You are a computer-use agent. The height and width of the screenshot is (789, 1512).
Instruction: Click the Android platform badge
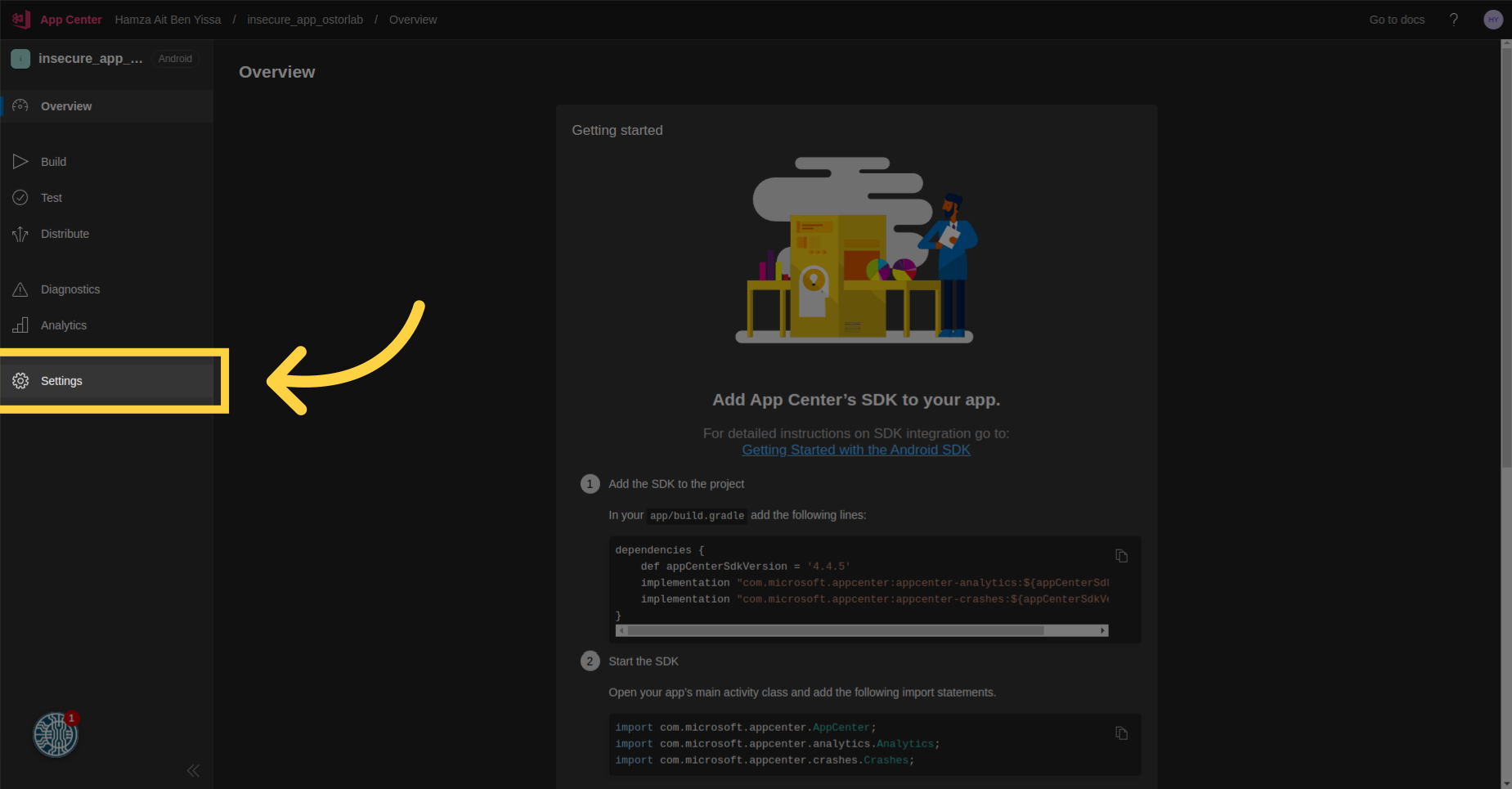(175, 59)
